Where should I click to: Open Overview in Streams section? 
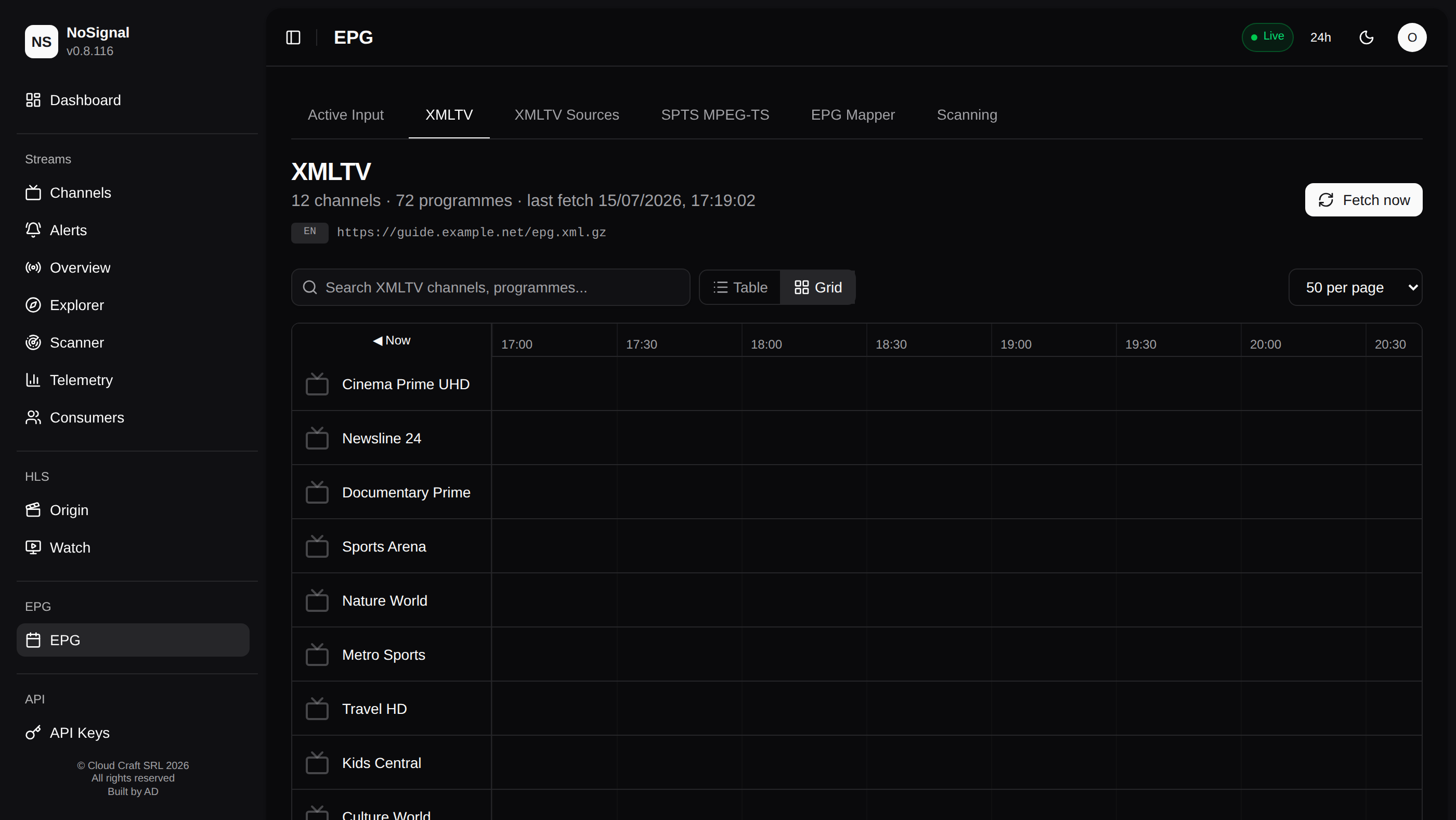tap(133, 267)
